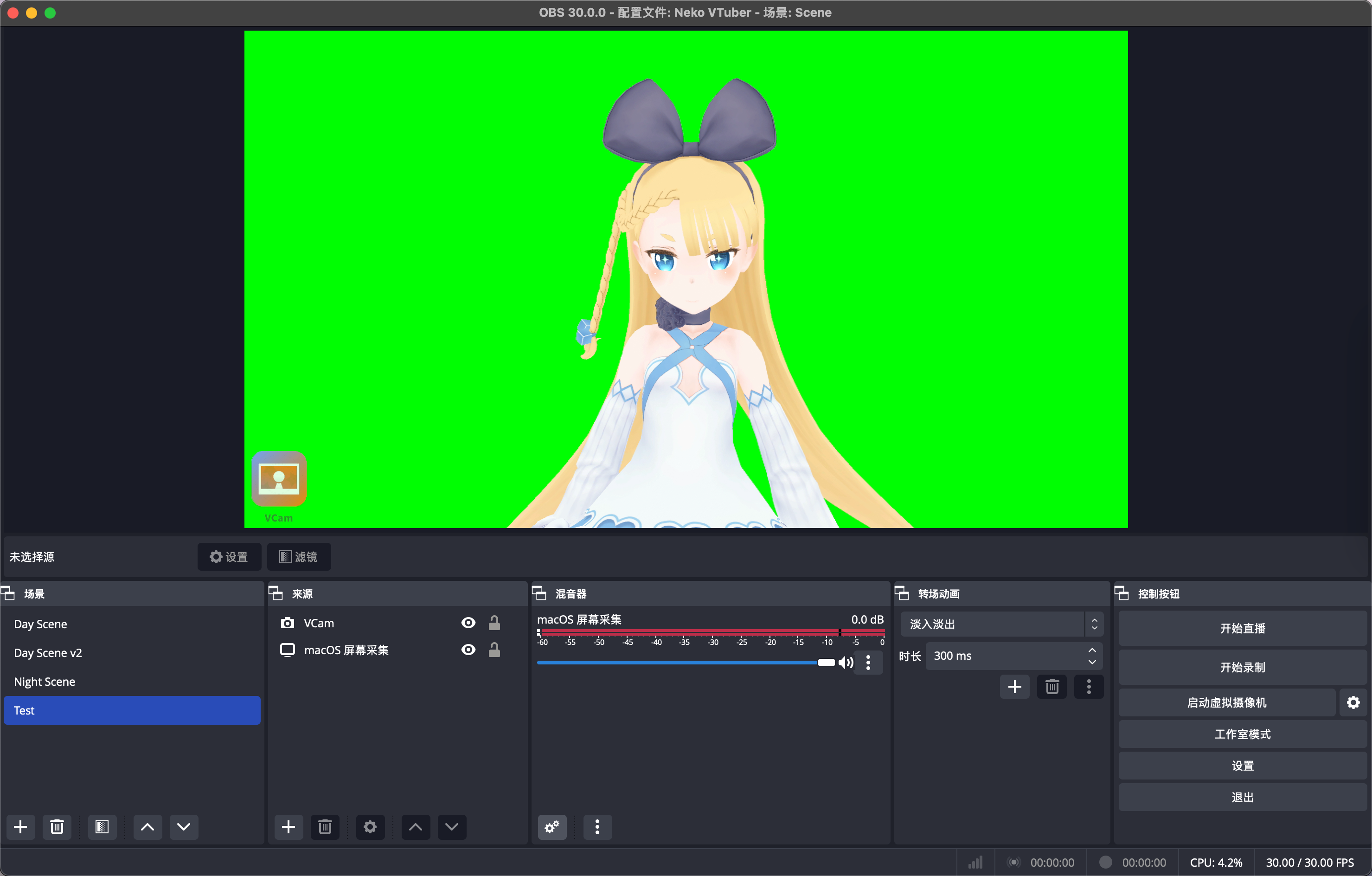Viewport: 1372px width, 876px height.
Task: Select Day Scene v2 in scene list
Action: pyautogui.click(x=48, y=652)
